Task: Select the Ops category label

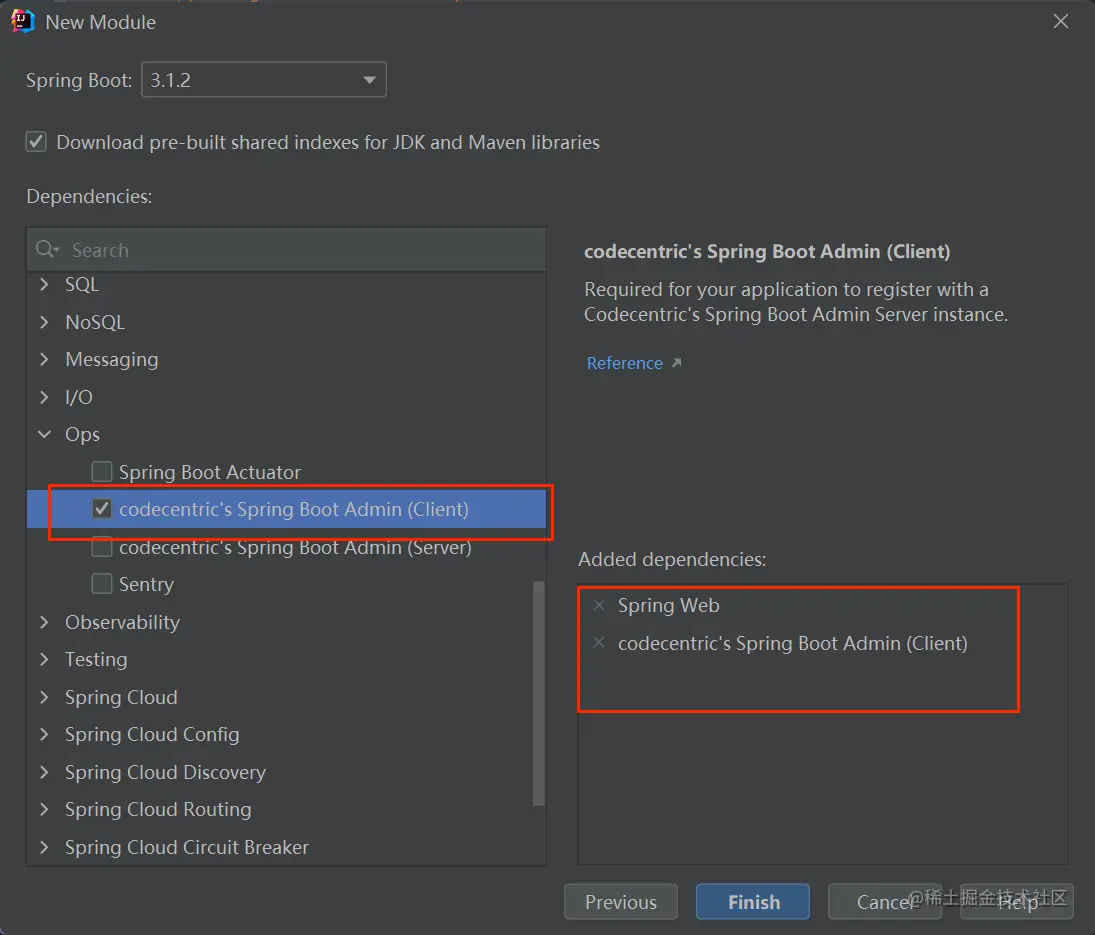Action: (x=82, y=434)
